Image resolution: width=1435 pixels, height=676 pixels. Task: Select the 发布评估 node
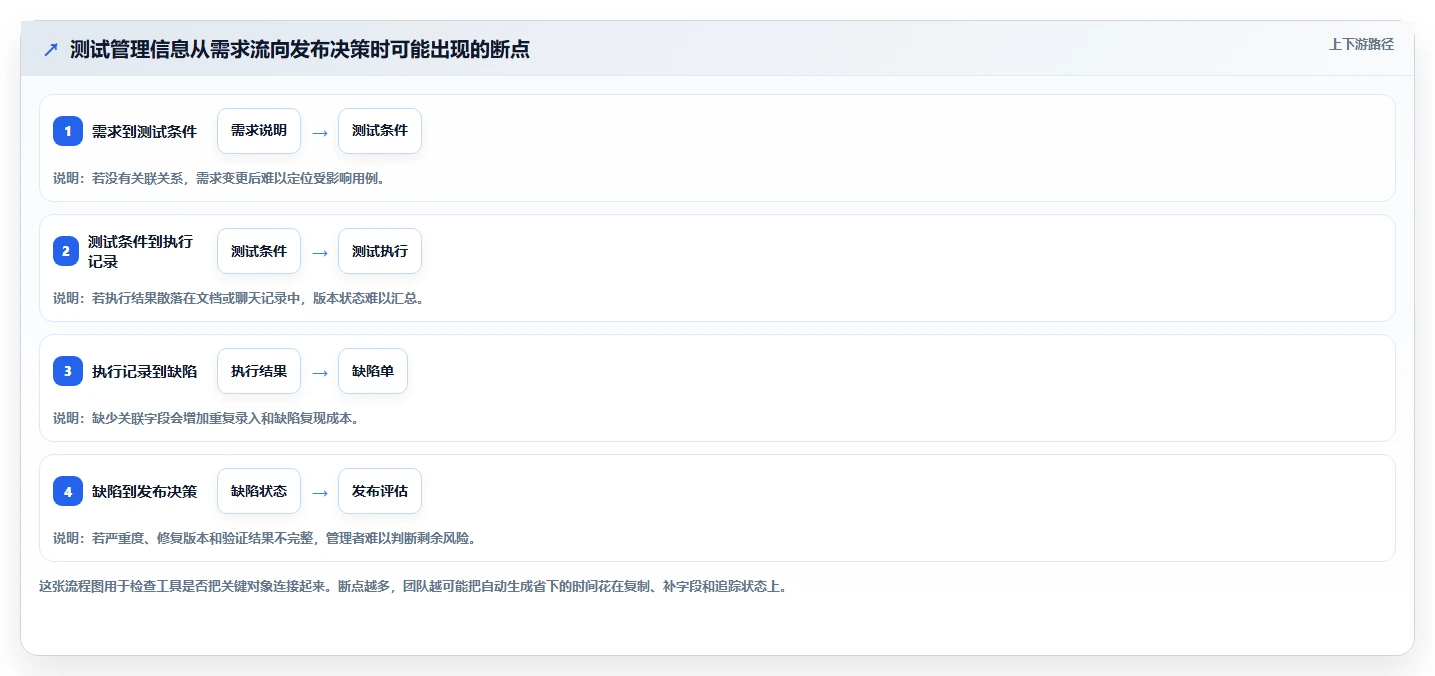pos(380,491)
